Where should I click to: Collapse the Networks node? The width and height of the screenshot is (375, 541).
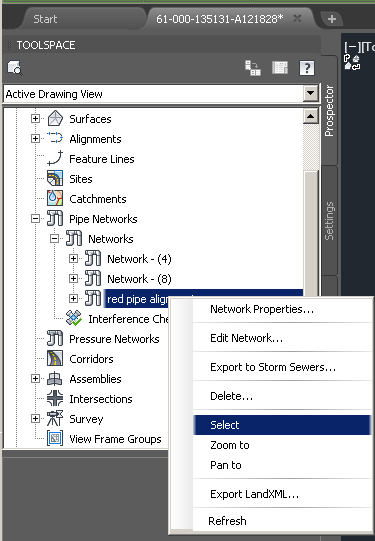click(x=54, y=239)
